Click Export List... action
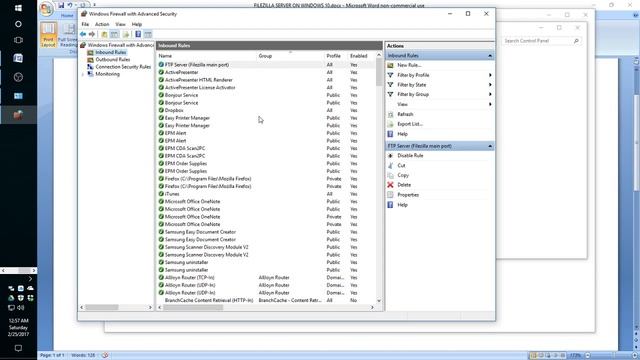640x360 pixels. click(x=410, y=124)
